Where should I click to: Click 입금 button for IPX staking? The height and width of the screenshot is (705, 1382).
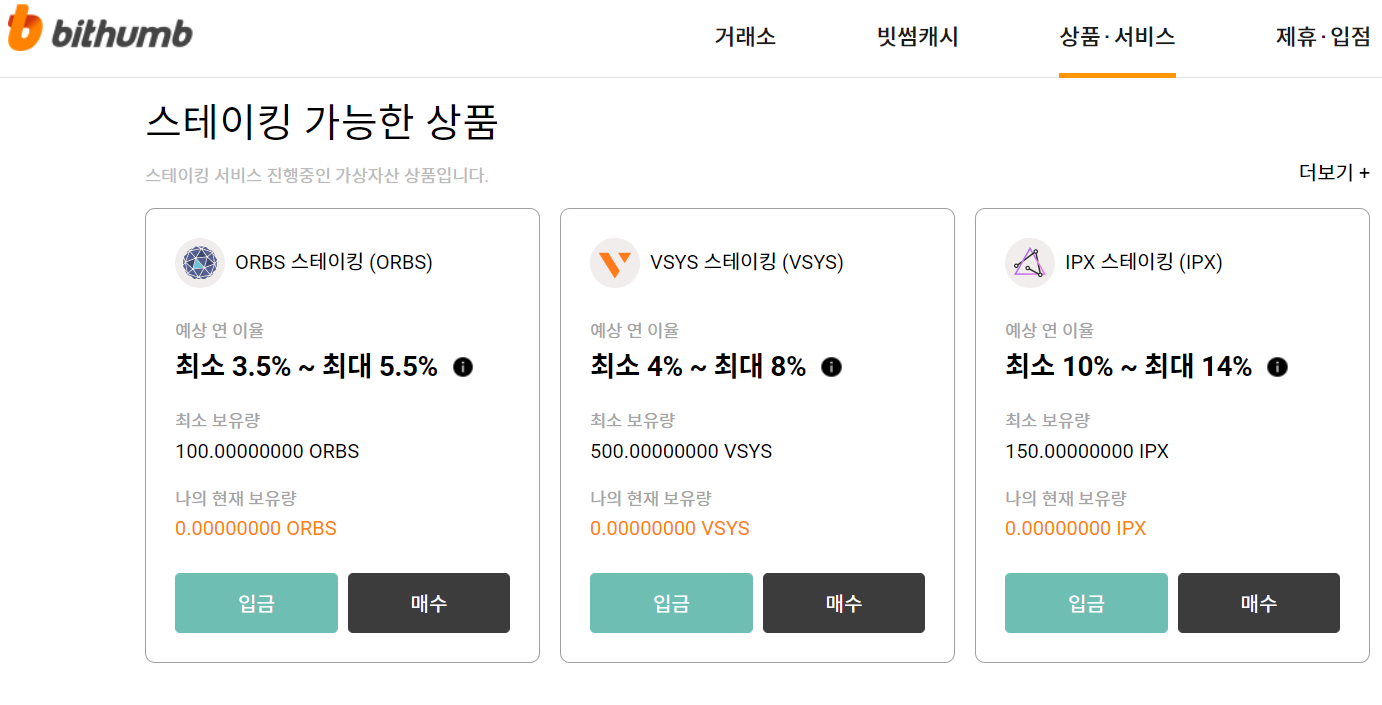pyautogui.click(x=1086, y=603)
